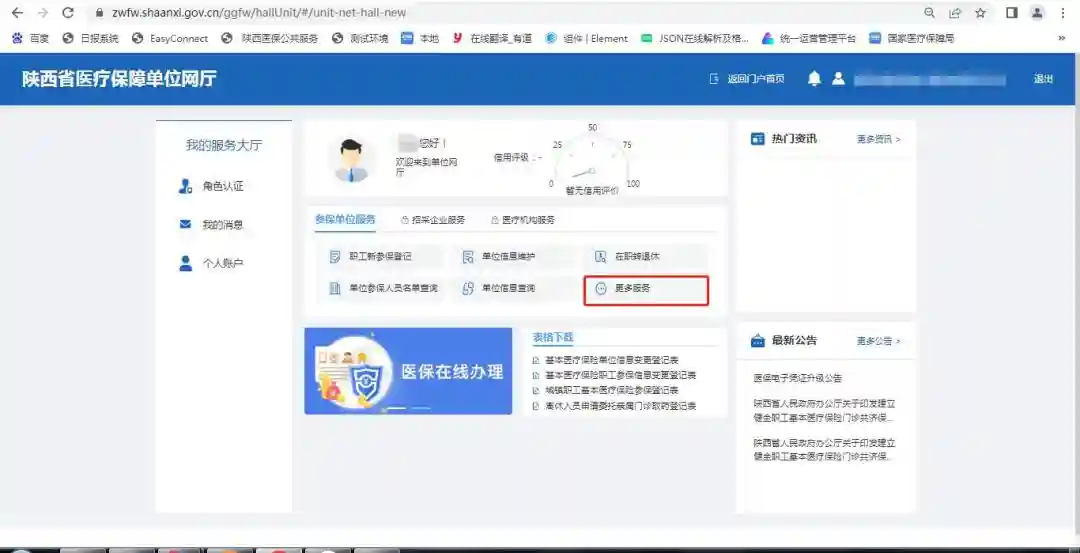Expand 更多资讯 in hot news panel
Viewport: 1080px width, 553px height.
click(878, 140)
